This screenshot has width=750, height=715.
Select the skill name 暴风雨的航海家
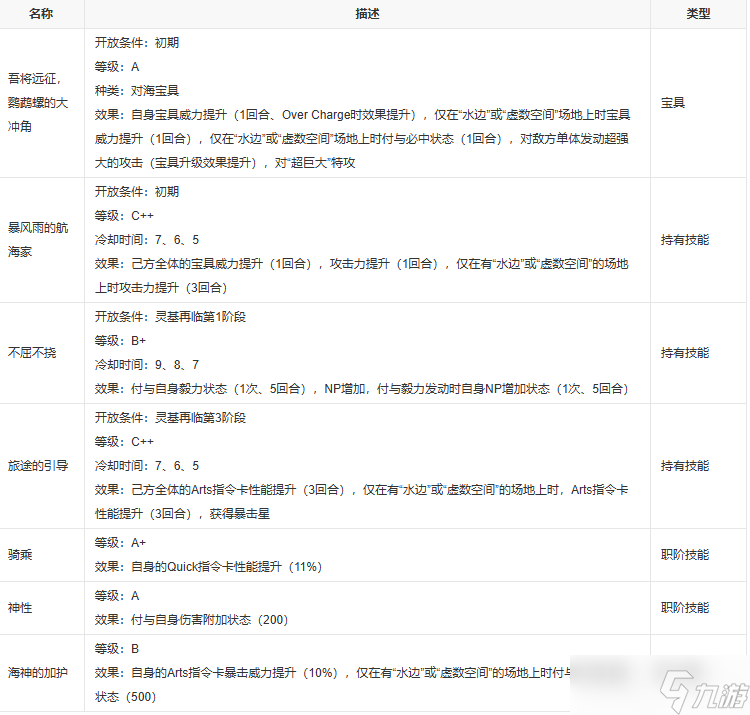[x=38, y=240]
